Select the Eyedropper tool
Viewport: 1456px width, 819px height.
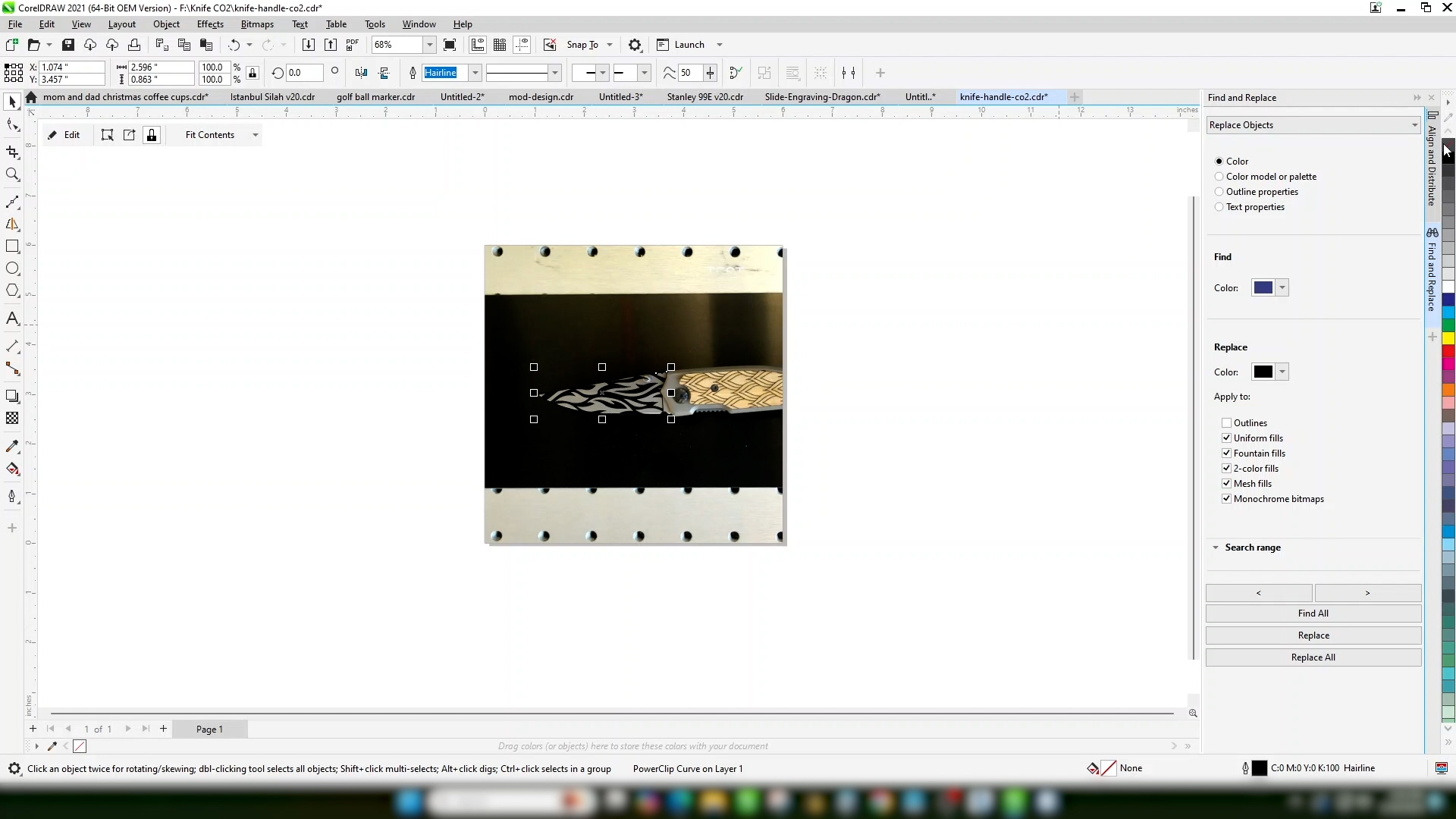pos(12,446)
